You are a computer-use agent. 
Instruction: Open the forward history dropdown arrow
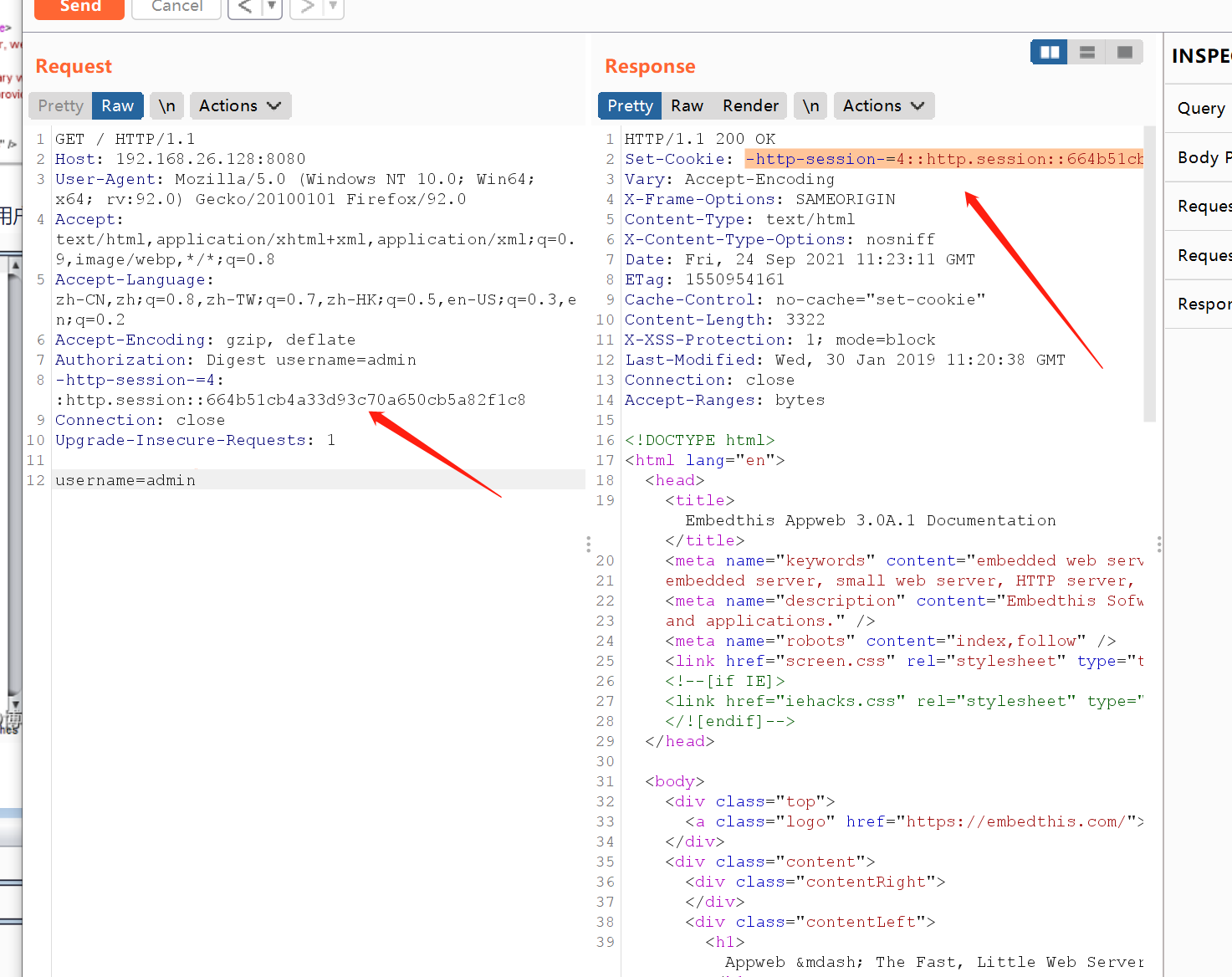click(x=334, y=7)
